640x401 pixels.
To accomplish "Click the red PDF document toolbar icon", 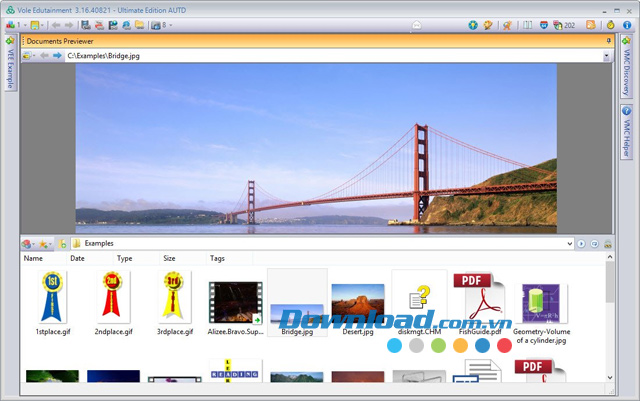I will tap(99, 25).
